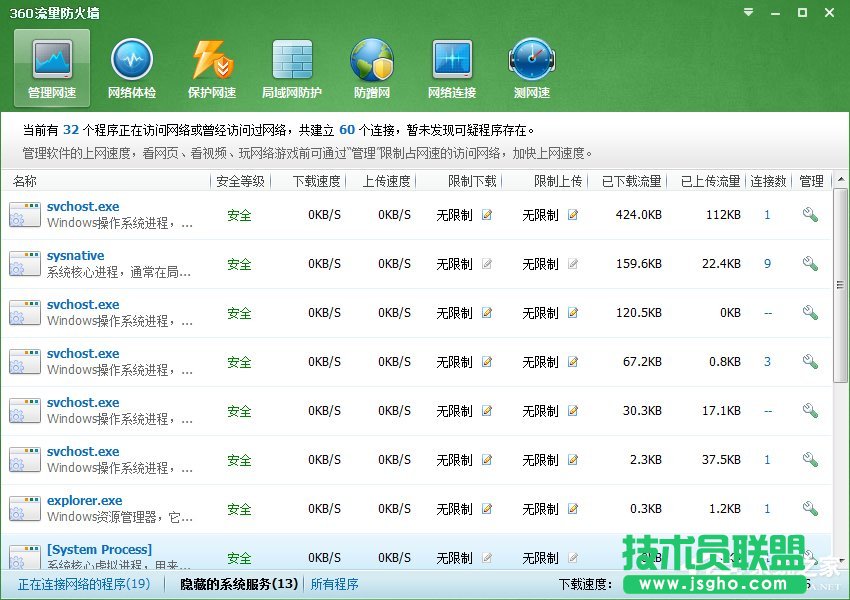Click the 管理 column header
This screenshot has height=600, width=850.
(x=812, y=181)
